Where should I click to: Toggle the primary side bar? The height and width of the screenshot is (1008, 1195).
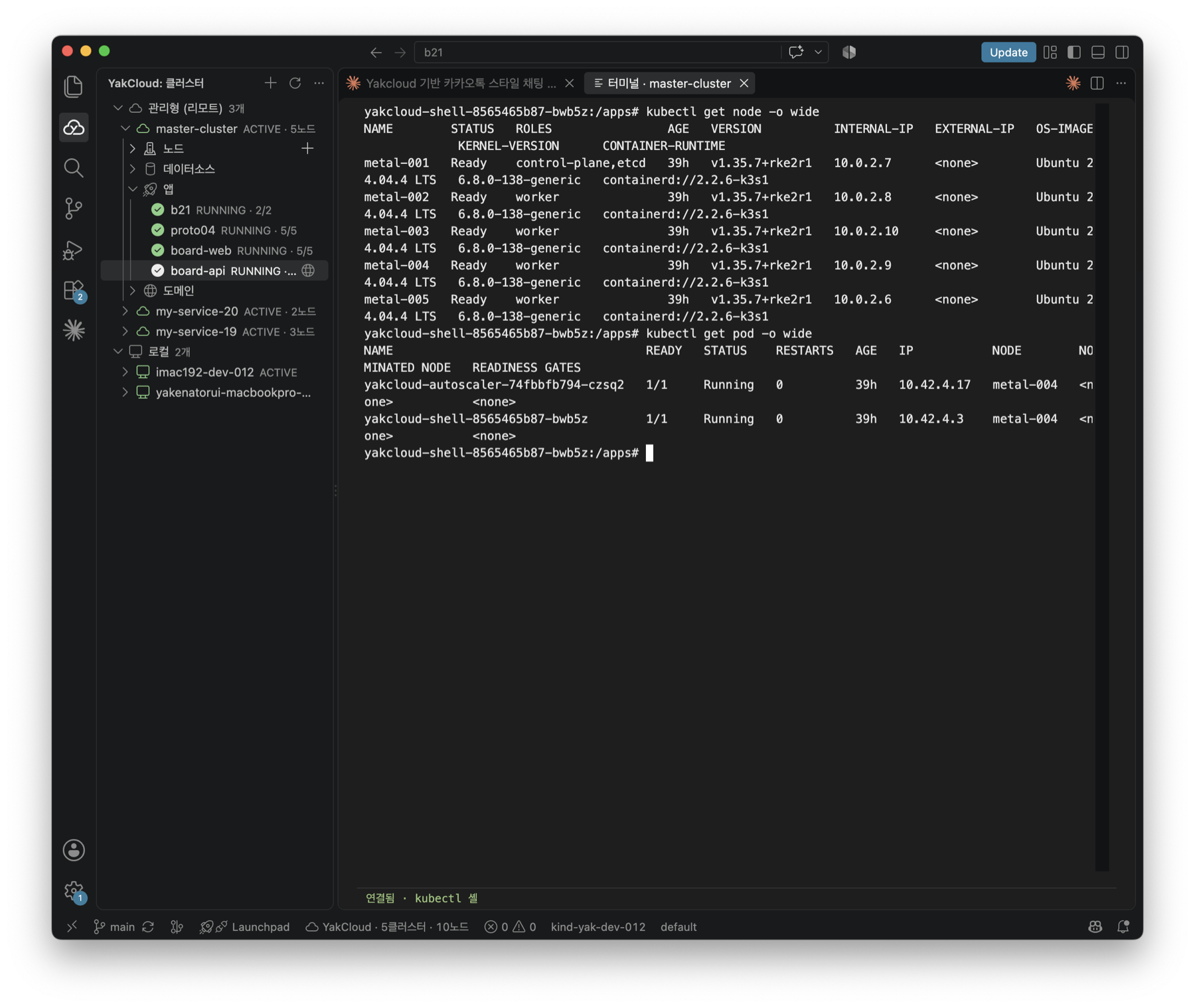[x=1074, y=52]
